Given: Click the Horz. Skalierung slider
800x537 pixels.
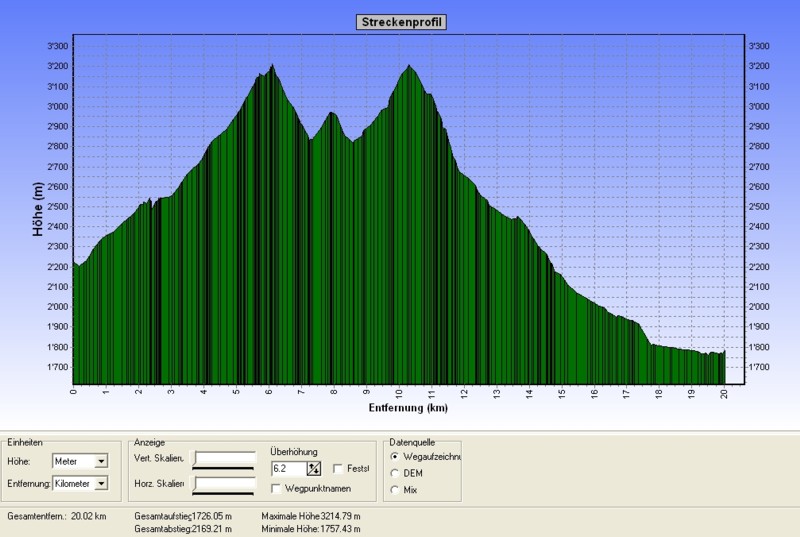Looking at the screenshot, I should coord(225,485).
